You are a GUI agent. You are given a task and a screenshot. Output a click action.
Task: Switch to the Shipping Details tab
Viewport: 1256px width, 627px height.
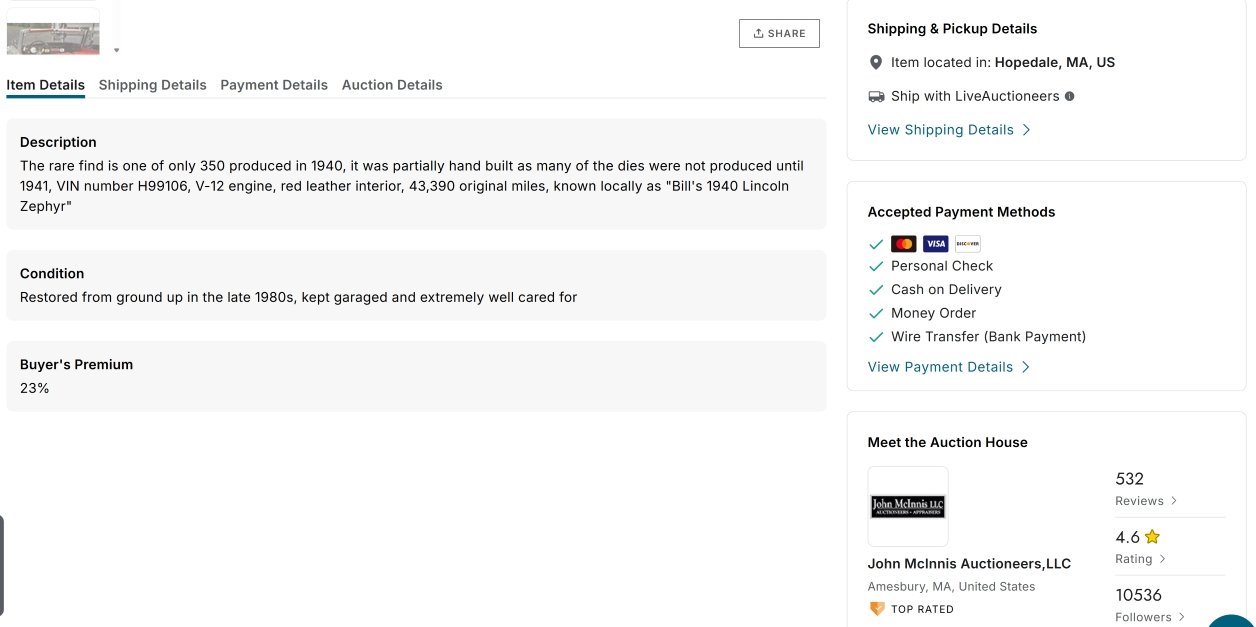(152, 85)
